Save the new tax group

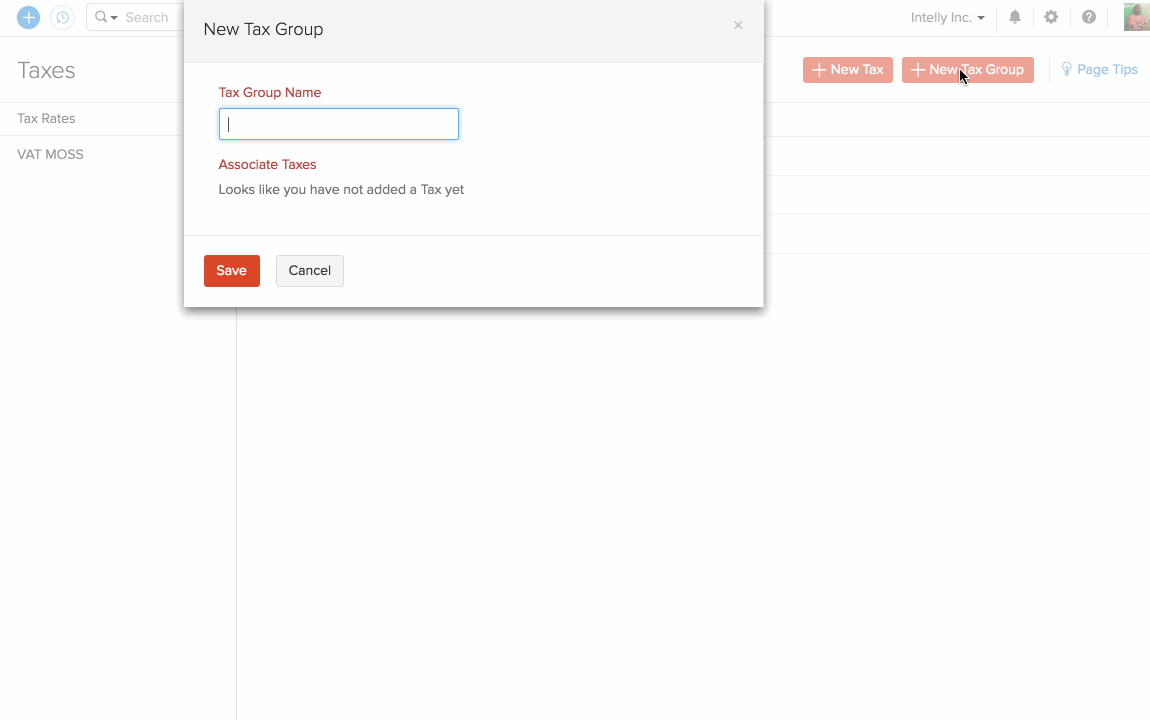(x=231, y=271)
